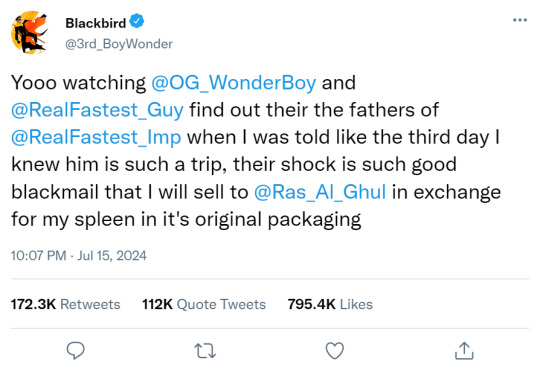
Task: Open the three-dot more options menu
Action: (x=520, y=20)
